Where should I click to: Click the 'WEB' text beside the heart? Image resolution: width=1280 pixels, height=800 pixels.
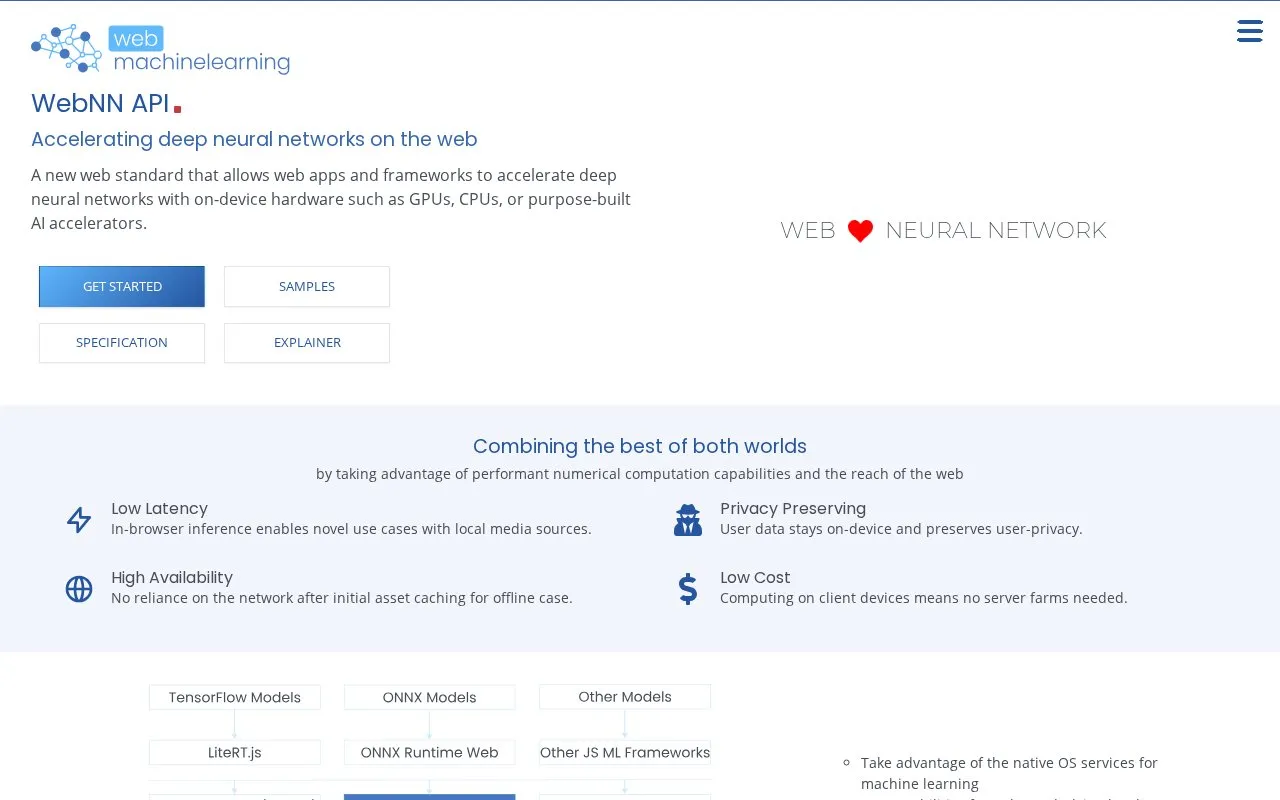808,231
